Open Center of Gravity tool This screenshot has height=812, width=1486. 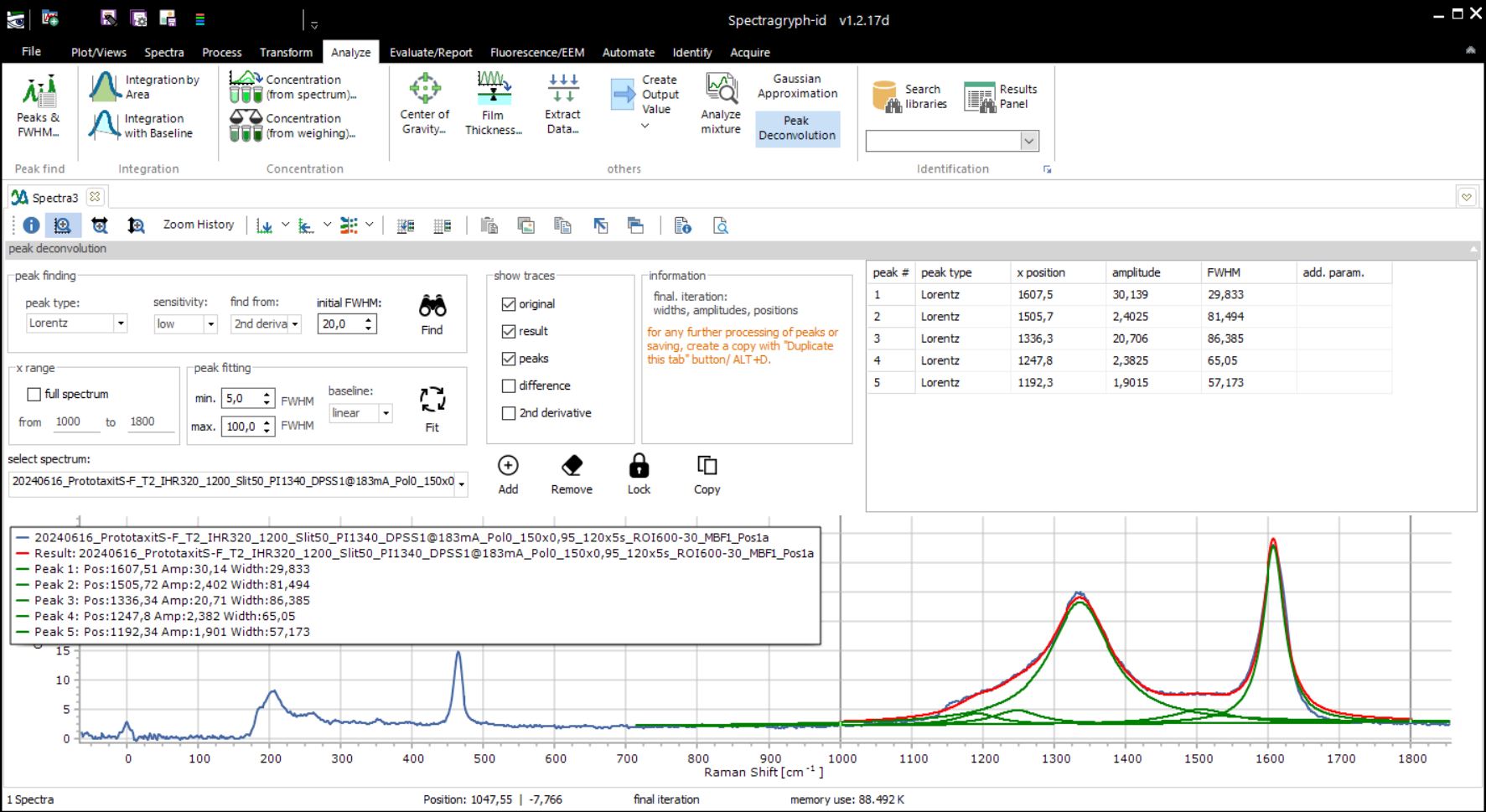(424, 104)
